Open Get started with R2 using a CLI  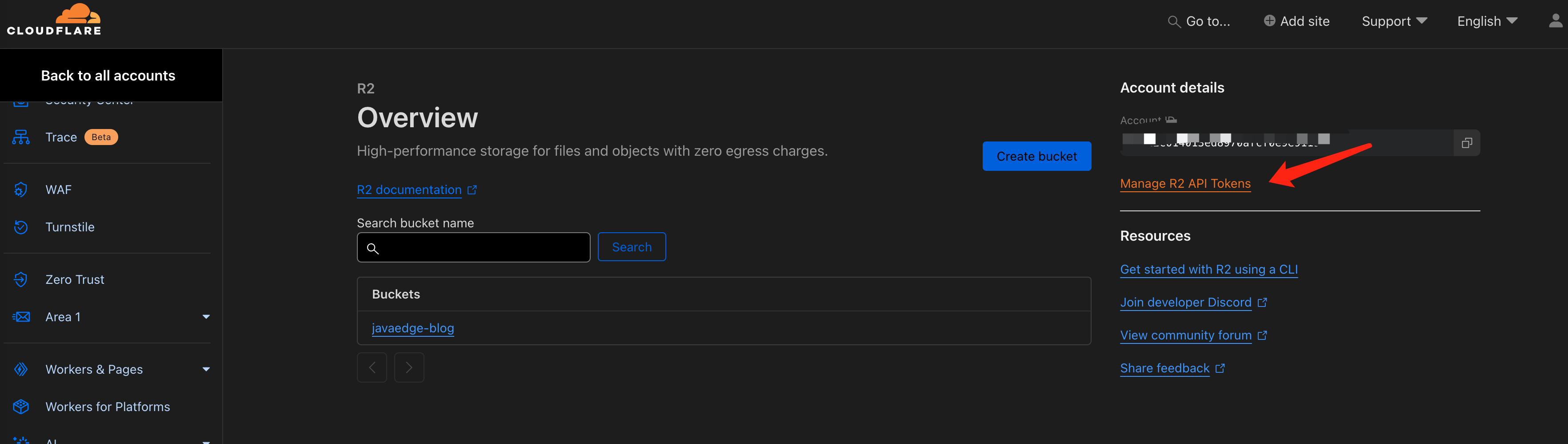click(x=1209, y=270)
